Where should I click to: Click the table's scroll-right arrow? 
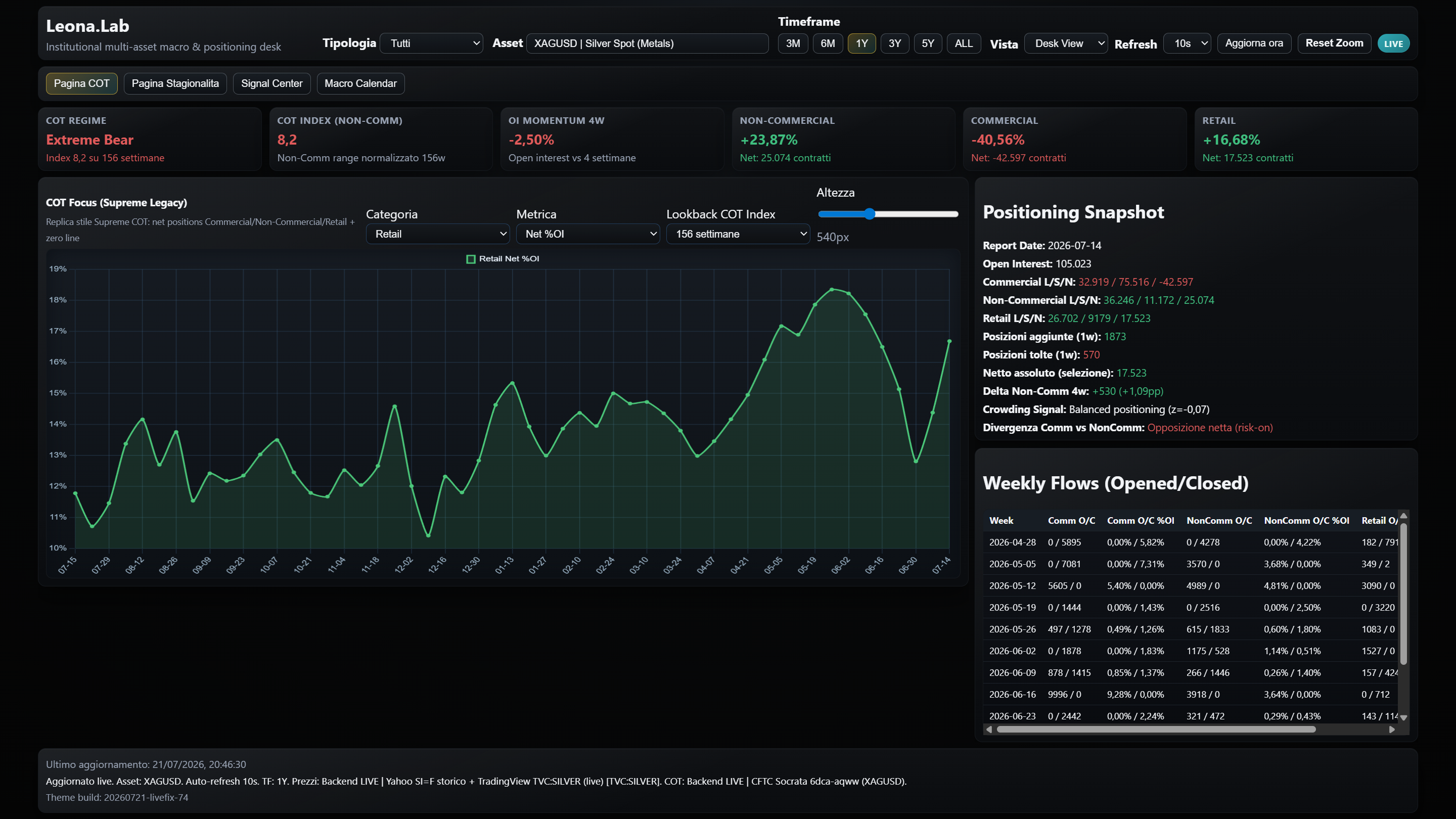click(x=1392, y=730)
